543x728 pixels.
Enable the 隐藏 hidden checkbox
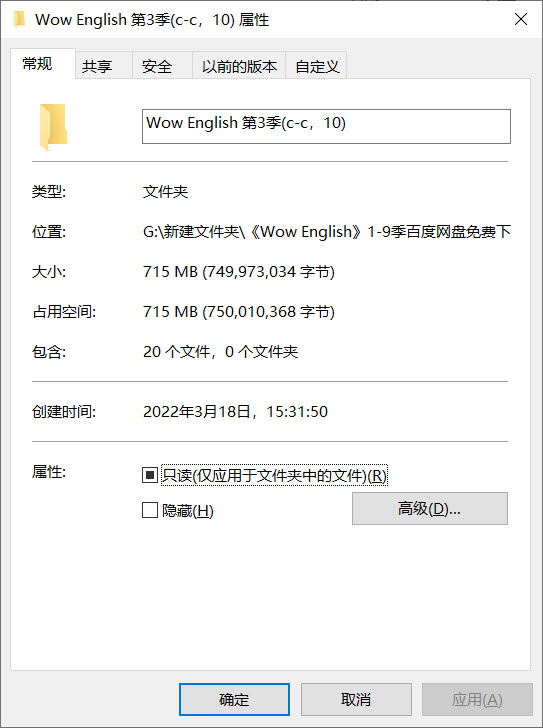tap(149, 510)
